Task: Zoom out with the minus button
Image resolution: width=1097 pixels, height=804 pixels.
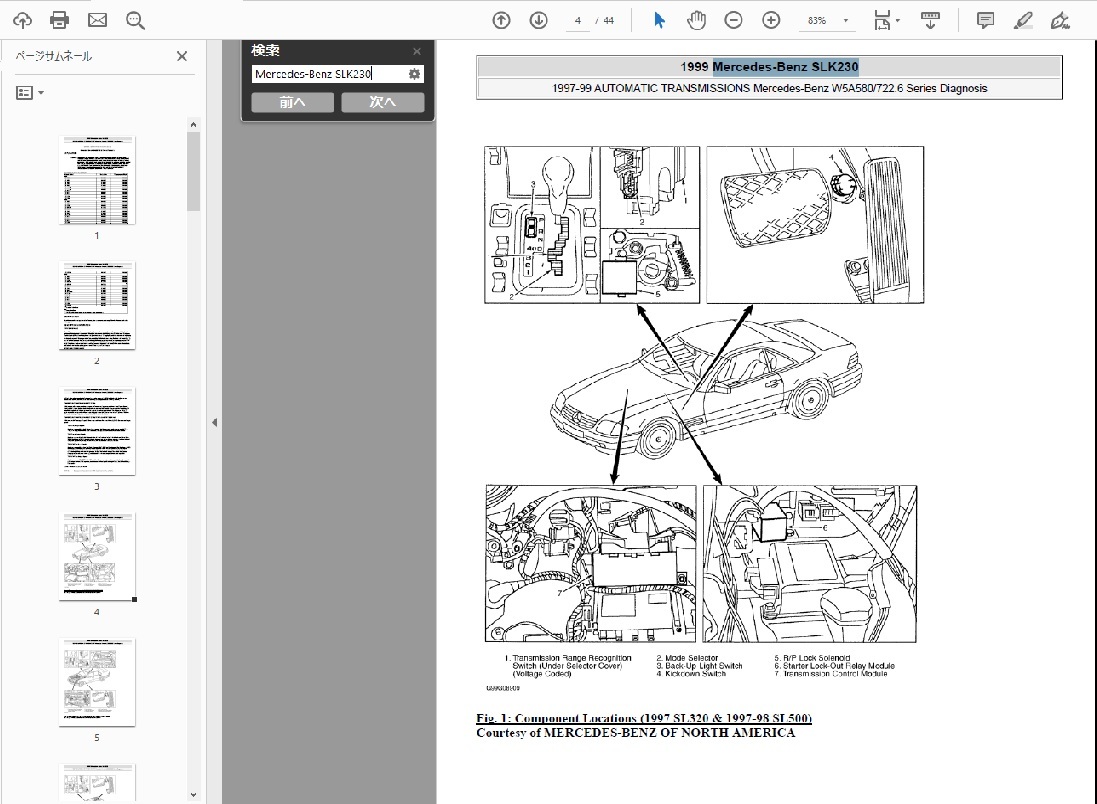Action: 733,20
